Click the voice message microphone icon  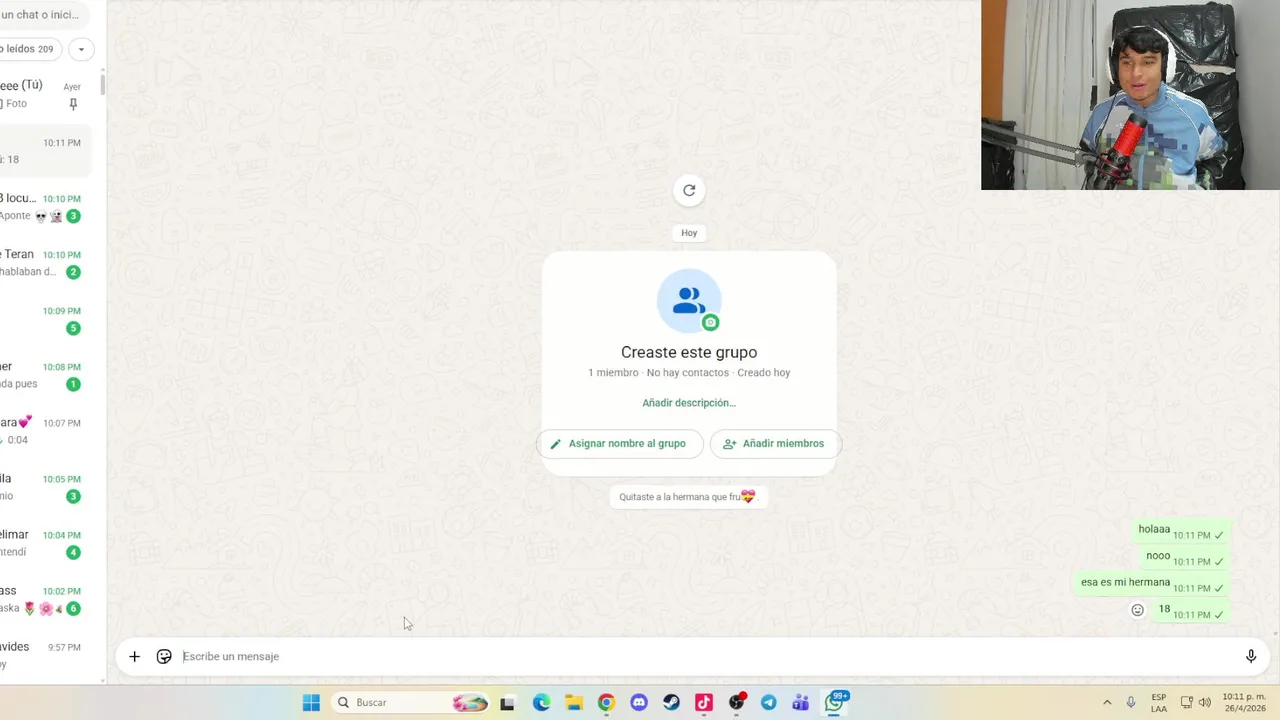coord(1250,657)
